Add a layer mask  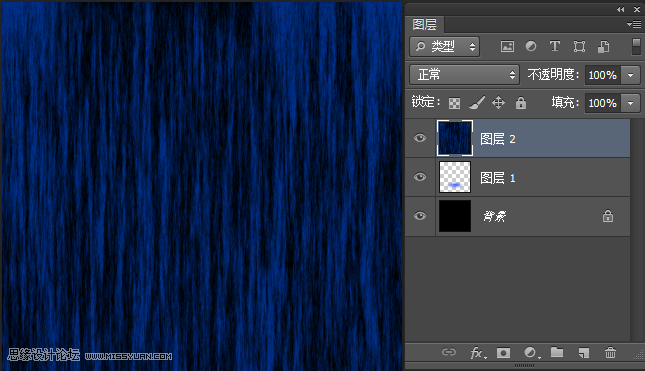[503, 352]
